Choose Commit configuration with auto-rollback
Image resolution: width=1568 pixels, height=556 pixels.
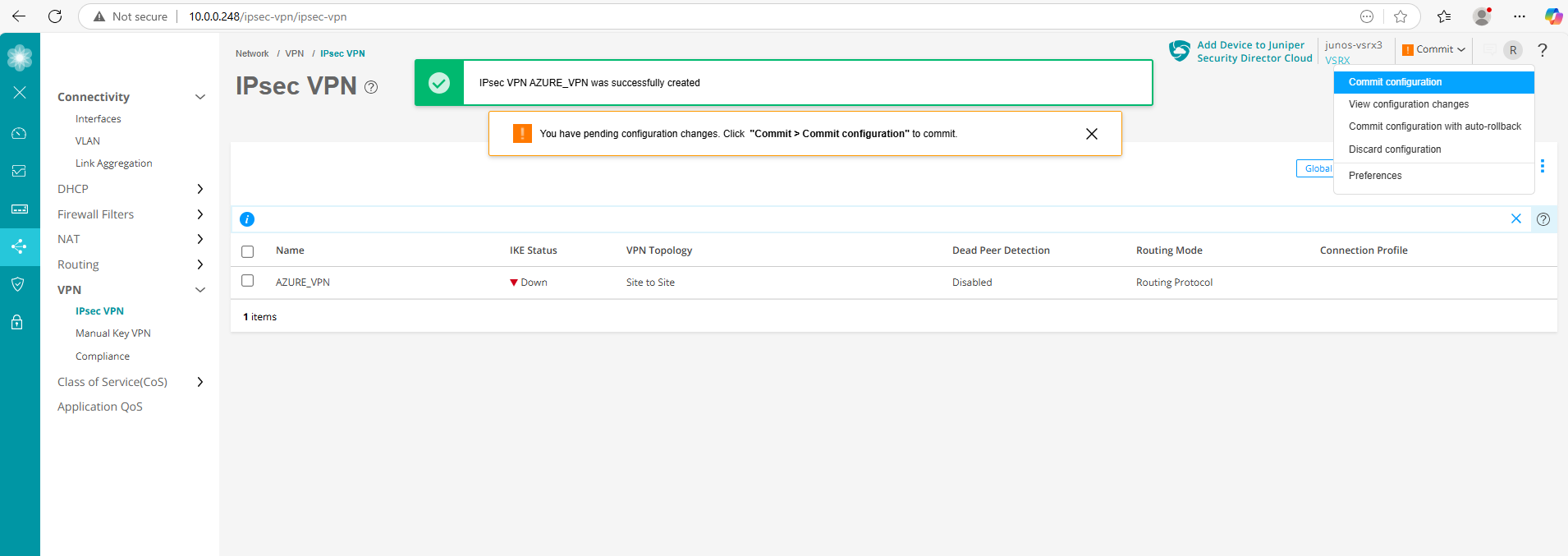click(1433, 126)
